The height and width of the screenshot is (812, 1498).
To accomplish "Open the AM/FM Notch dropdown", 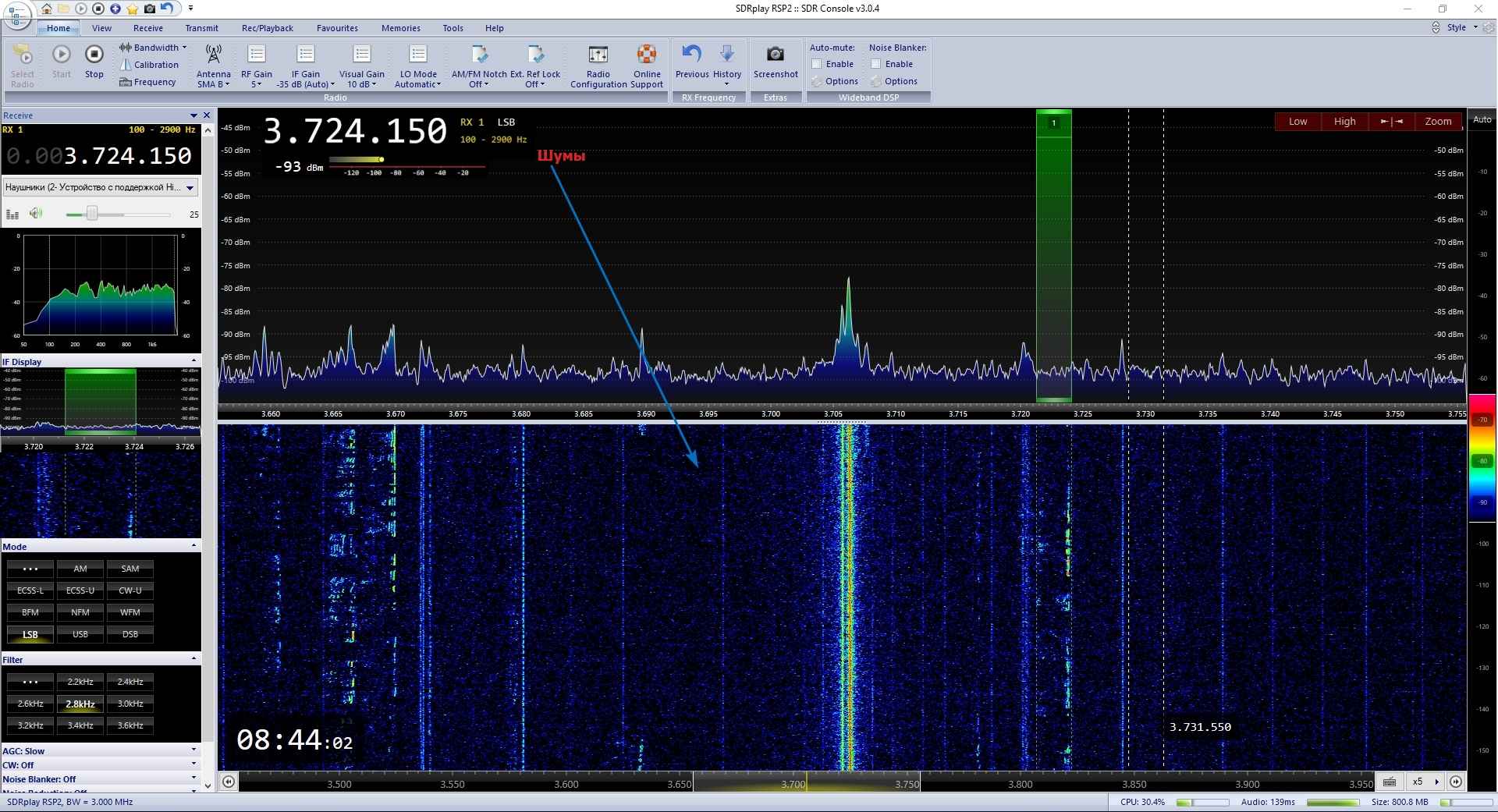I will point(479,66).
